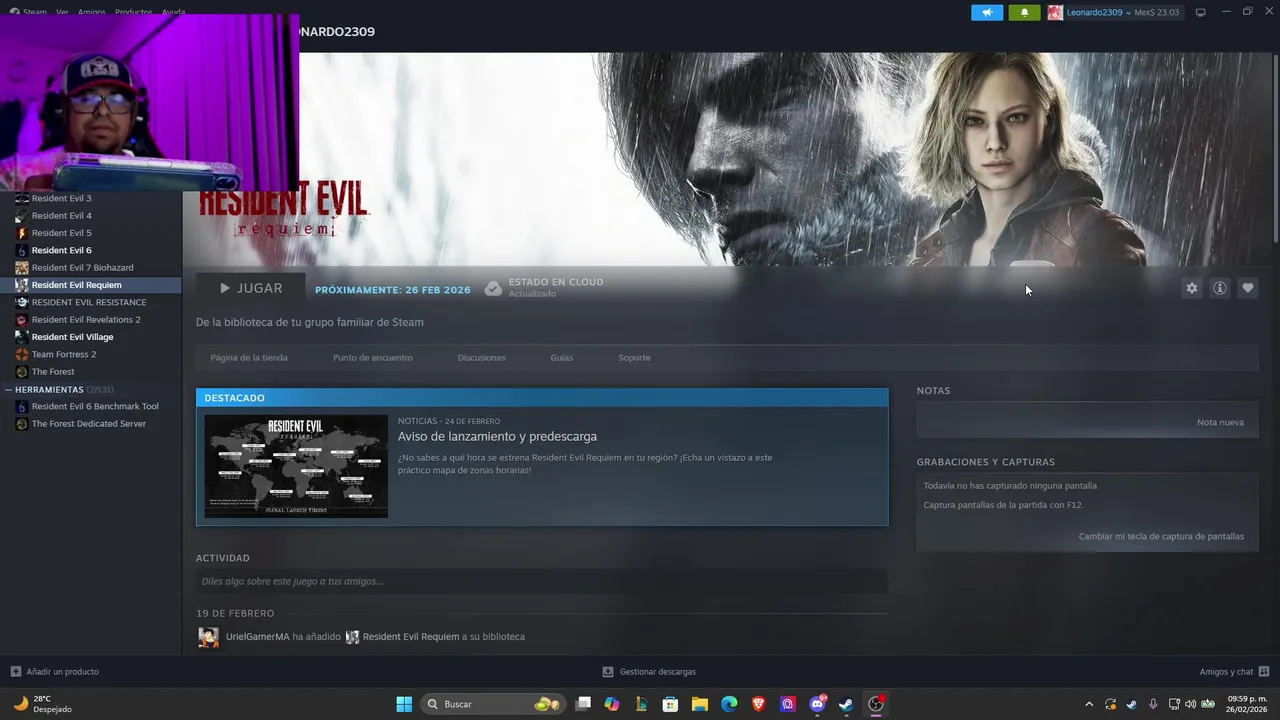Open Gestionar descargas
Screen dimensions: 1280x720
tap(649, 671)
